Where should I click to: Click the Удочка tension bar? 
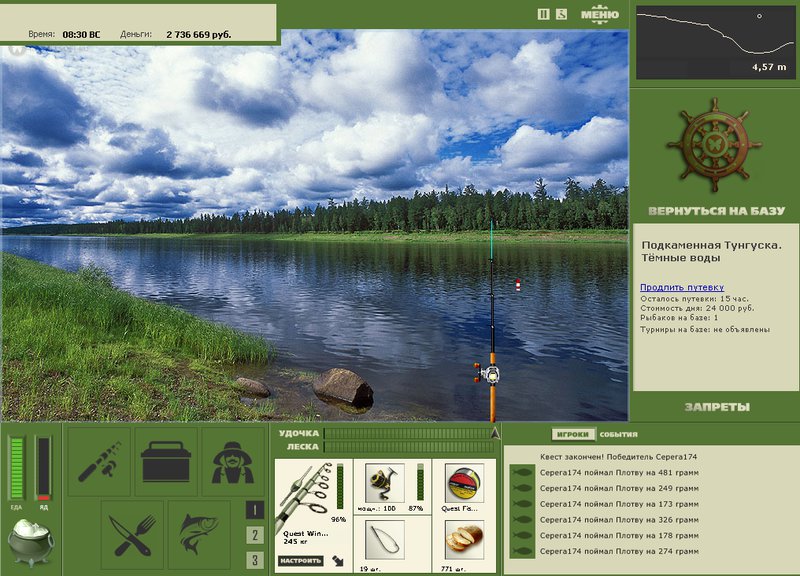[x=408, y=434]
